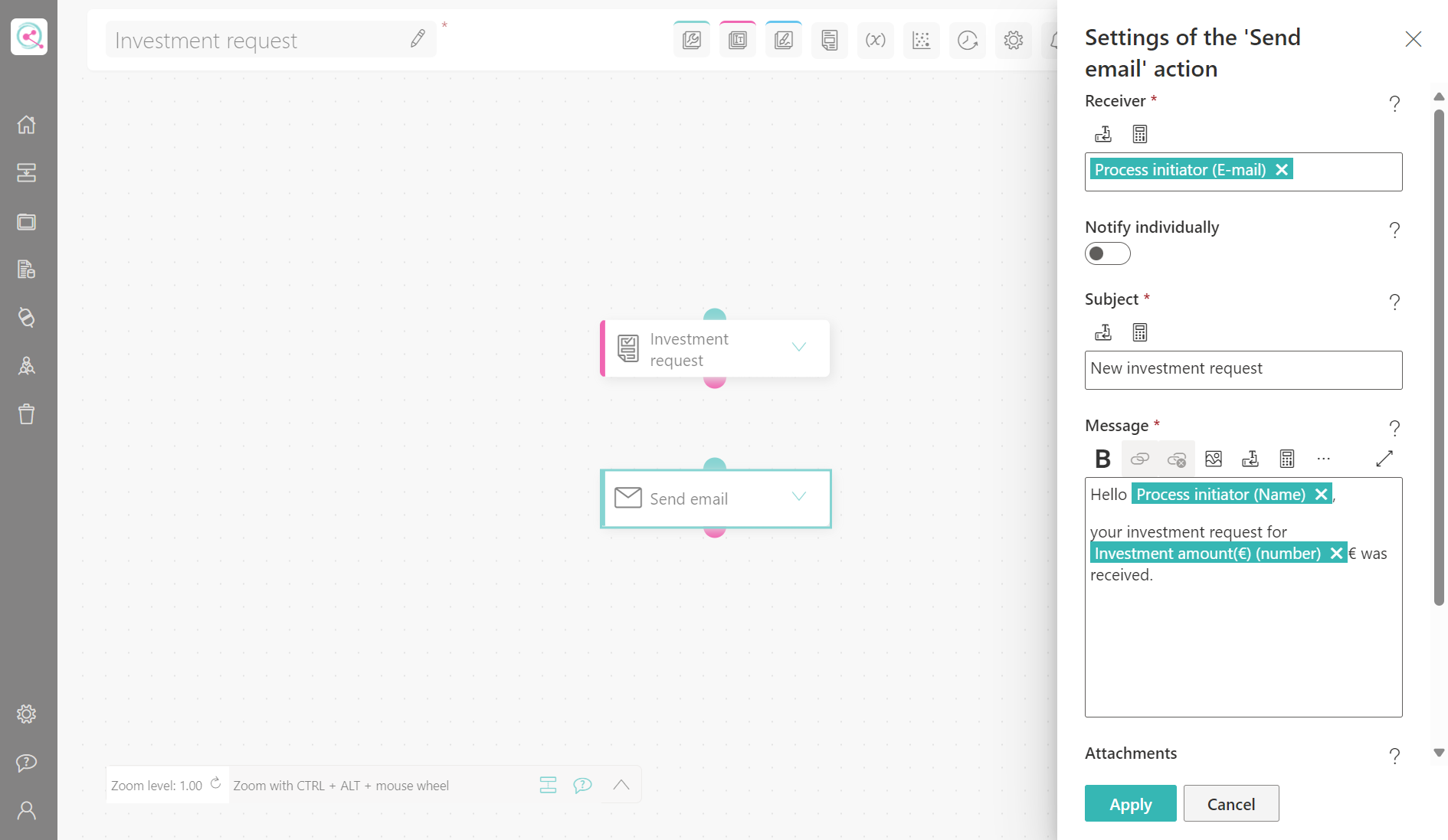Viewport: 1448px width, 840px height.
Task: Collapse the bottom zoom bar
Action: [621, 785]
